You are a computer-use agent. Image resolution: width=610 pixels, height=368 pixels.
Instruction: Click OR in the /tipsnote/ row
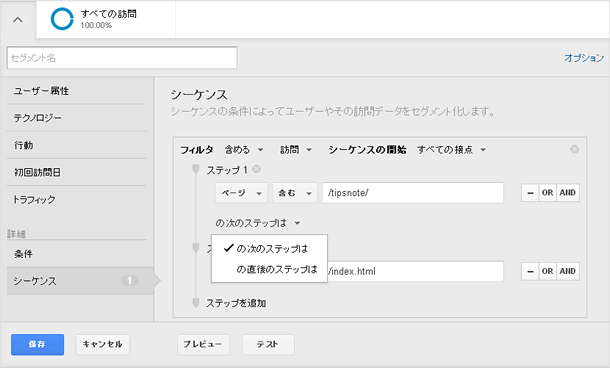pos(547,193)
